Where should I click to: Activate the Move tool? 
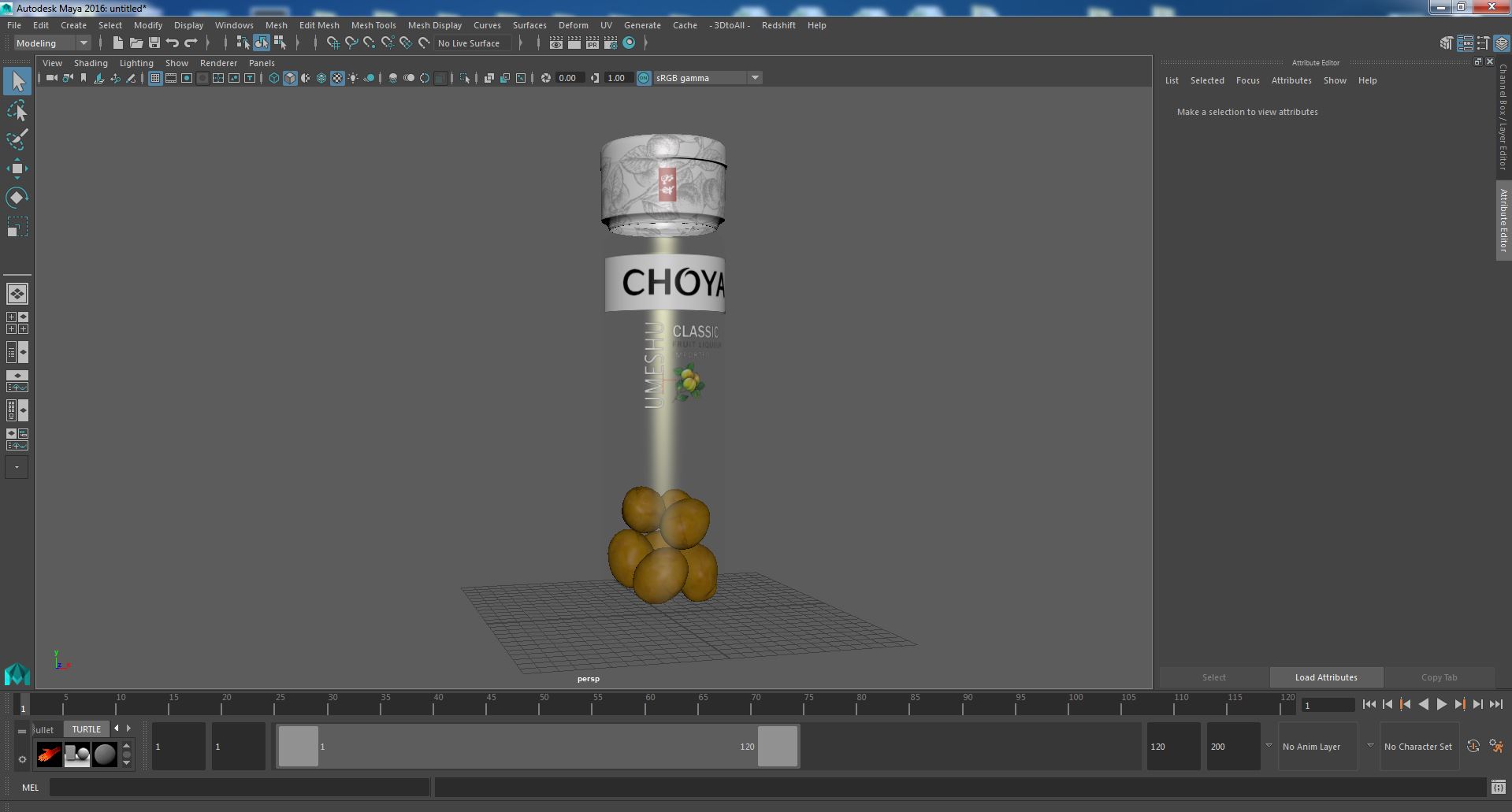(17, 169)
